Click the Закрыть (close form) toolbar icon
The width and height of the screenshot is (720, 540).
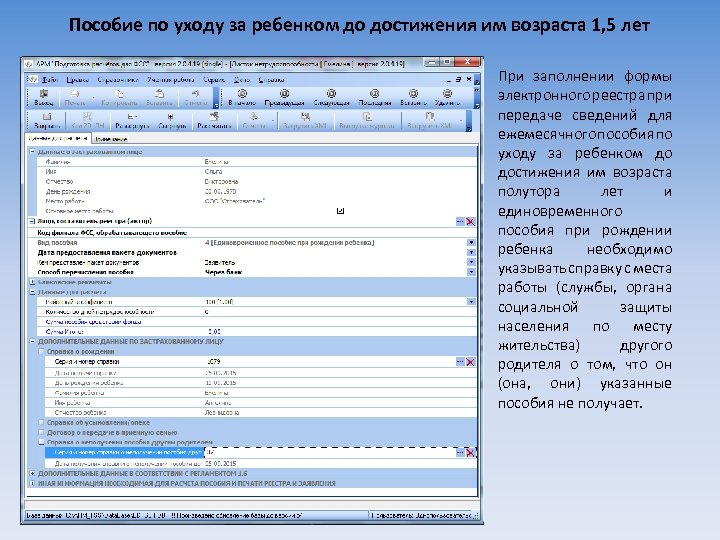pyautogui.click(x=47, y=120)
